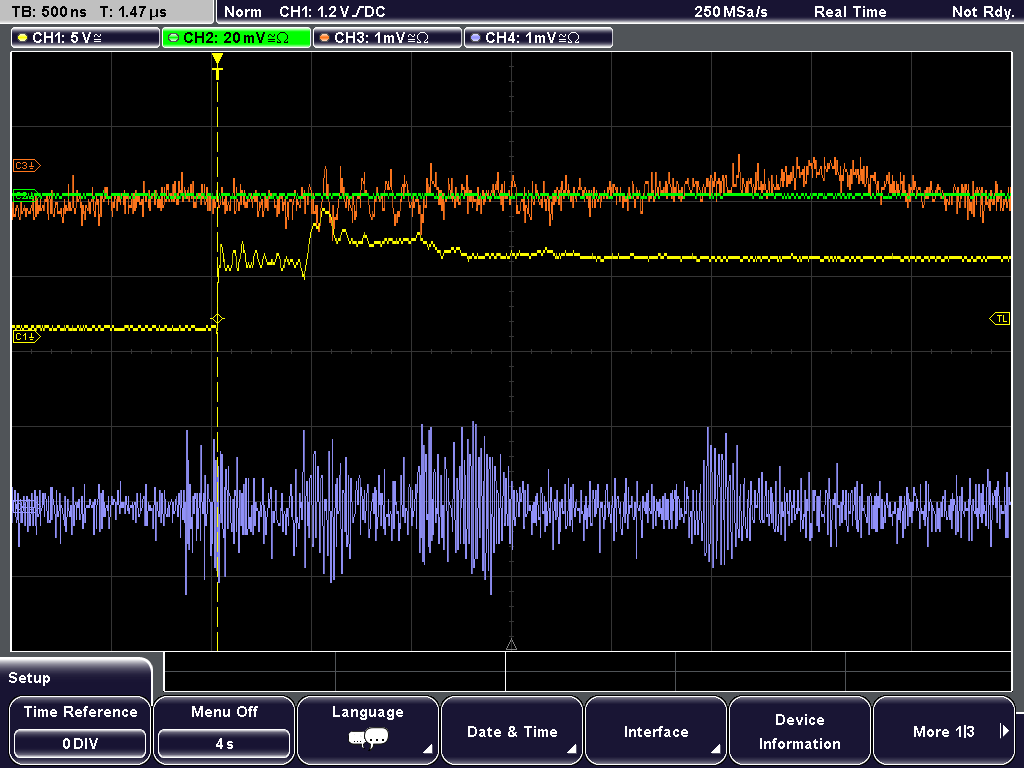Click the 4 s menu off value
The height and width of the screenshot is (768, 1024).
tap(224, 744)
